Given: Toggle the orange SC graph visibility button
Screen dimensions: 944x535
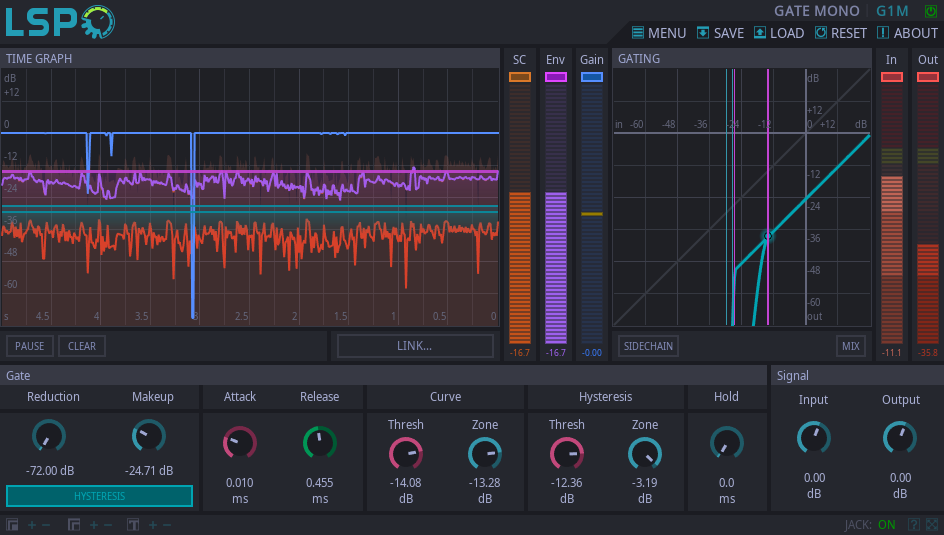Looking at the screenshot, I should (520, 77).
